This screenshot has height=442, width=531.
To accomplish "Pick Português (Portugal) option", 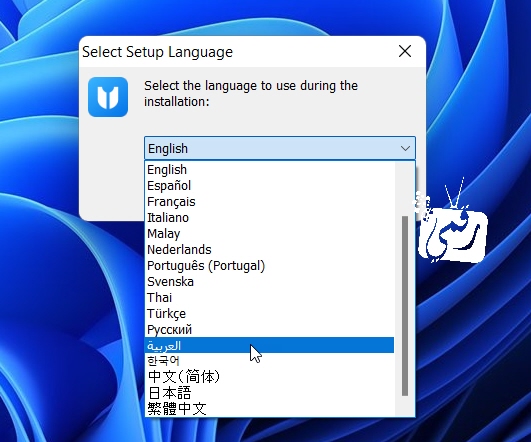I will click(270, 266).
